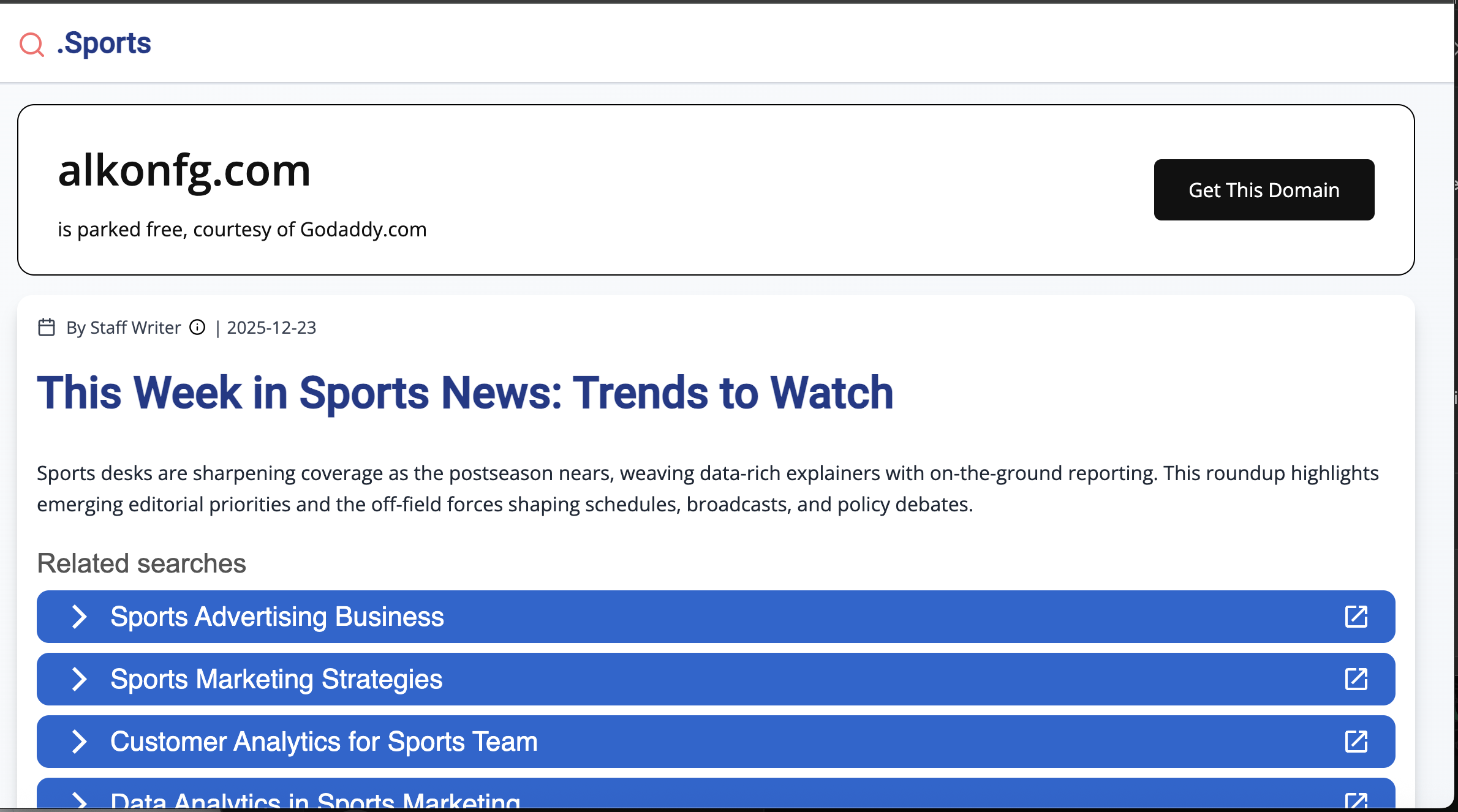The width and height of the screenshot is (1458, 812).
Task: Expand chevron on Sports Advertising Business
Action: 79,617
